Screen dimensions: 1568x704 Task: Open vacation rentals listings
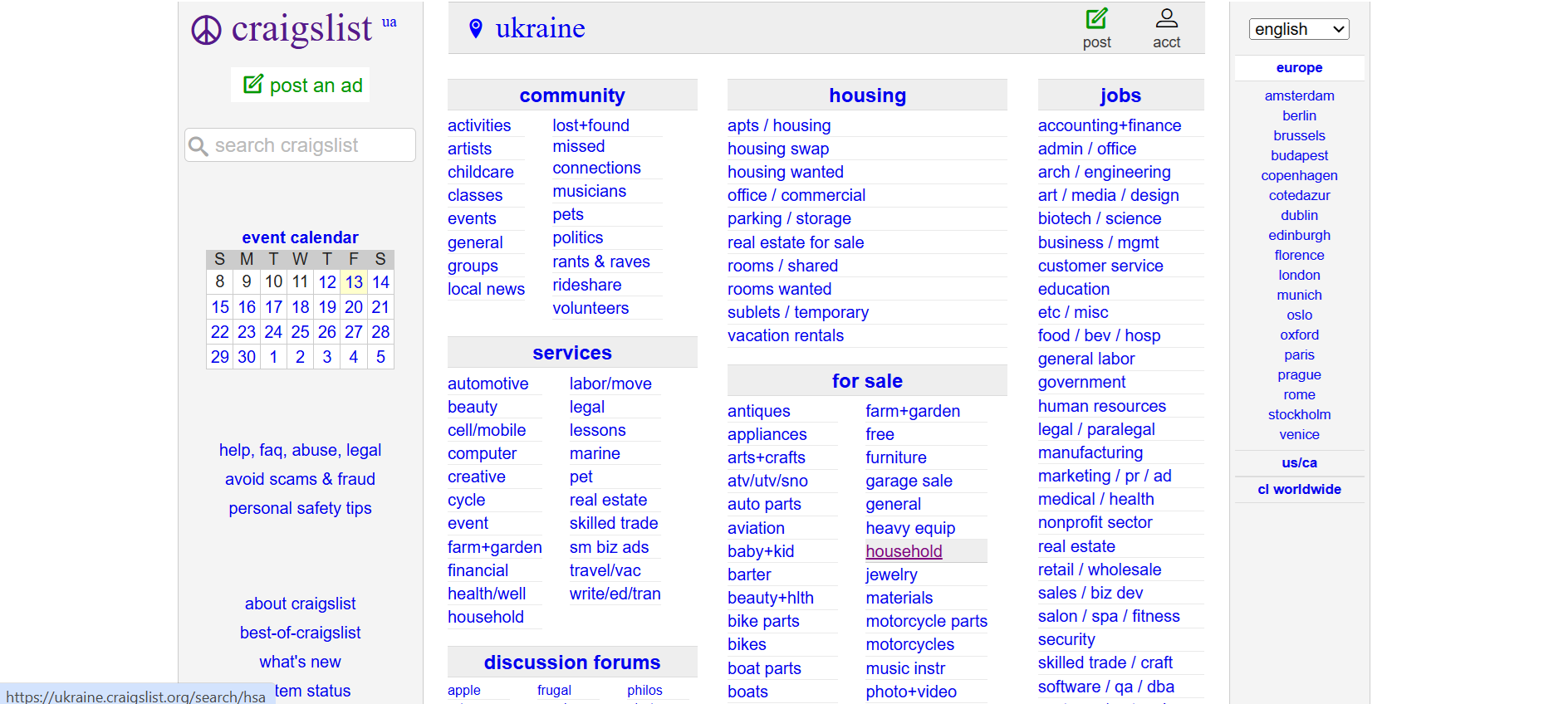click(x=786, y=335)
